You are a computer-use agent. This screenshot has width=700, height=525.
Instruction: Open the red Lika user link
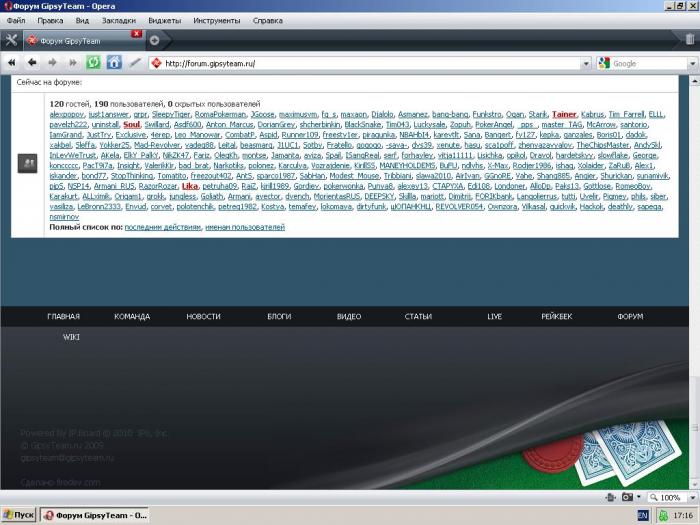[190, 187]
